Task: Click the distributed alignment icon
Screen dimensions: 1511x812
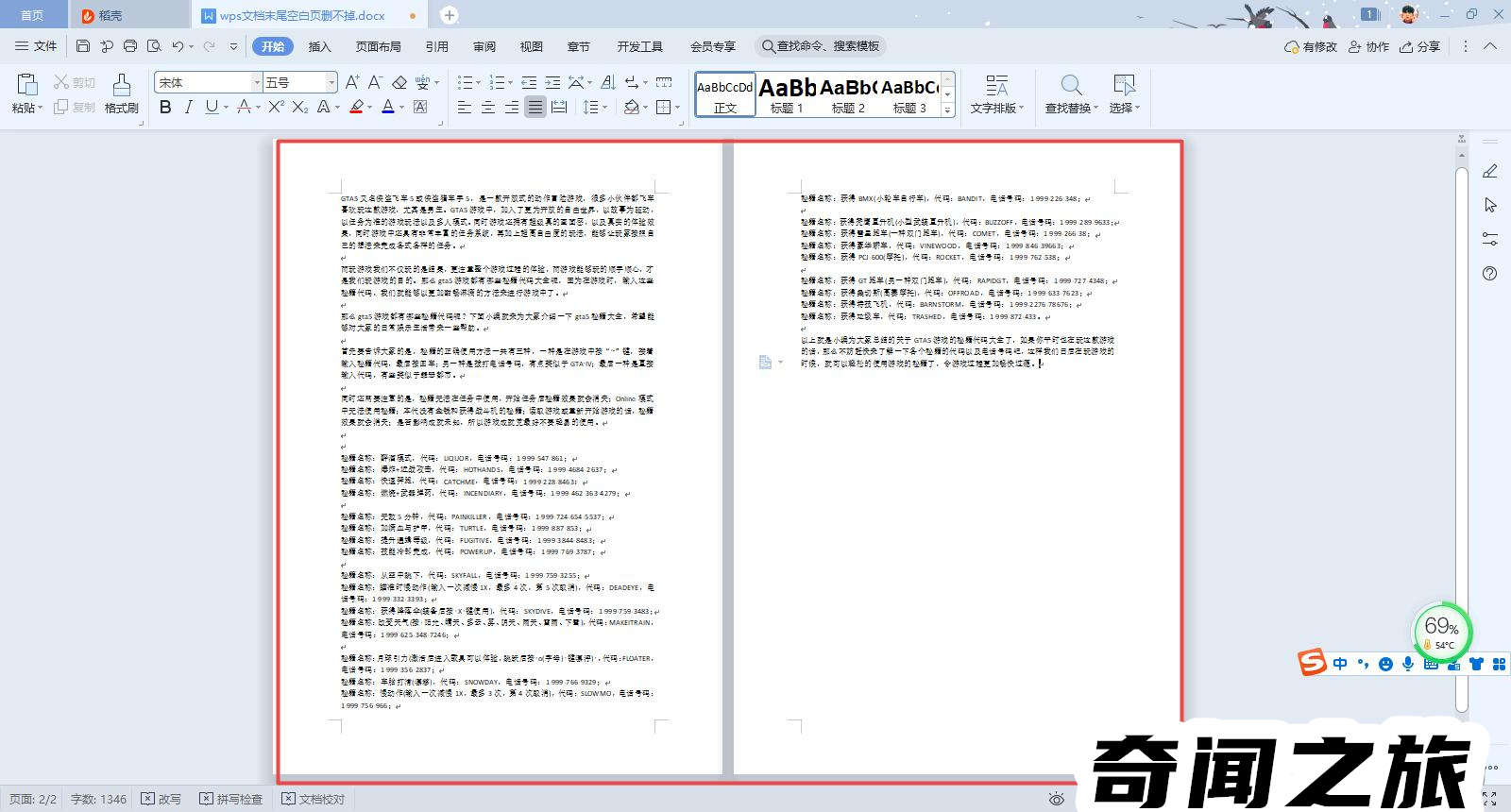Action: 559,107
